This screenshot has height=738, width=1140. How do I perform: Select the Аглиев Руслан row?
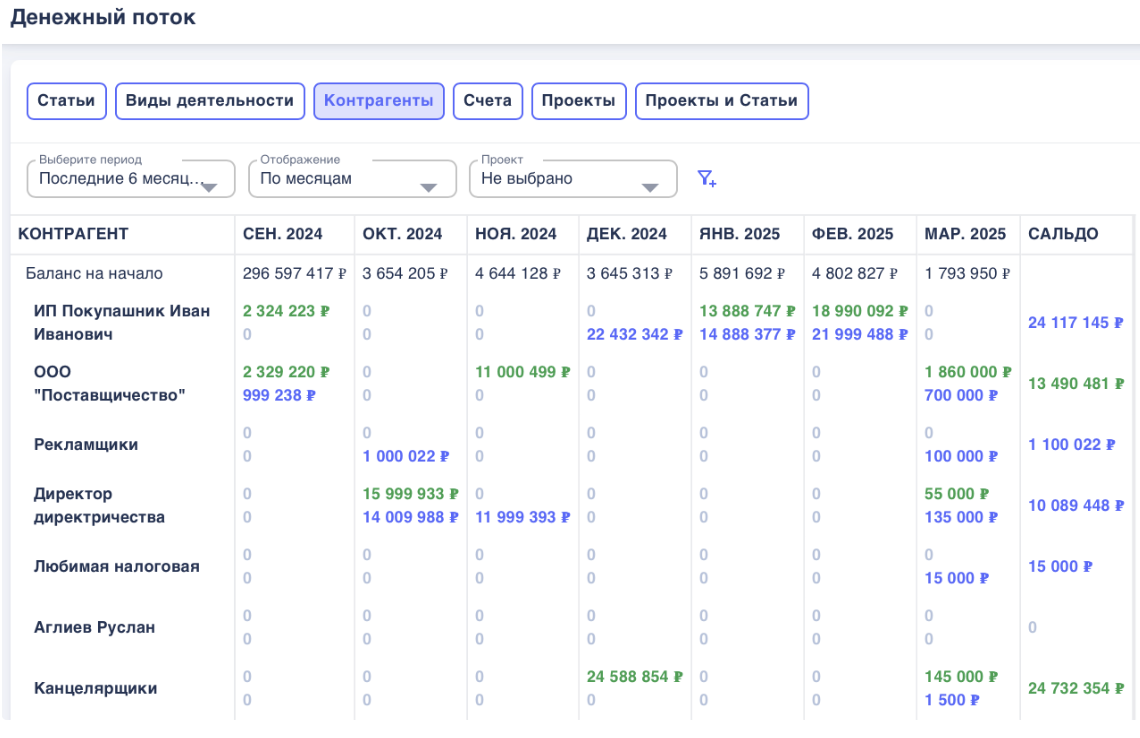coord(95,627)
